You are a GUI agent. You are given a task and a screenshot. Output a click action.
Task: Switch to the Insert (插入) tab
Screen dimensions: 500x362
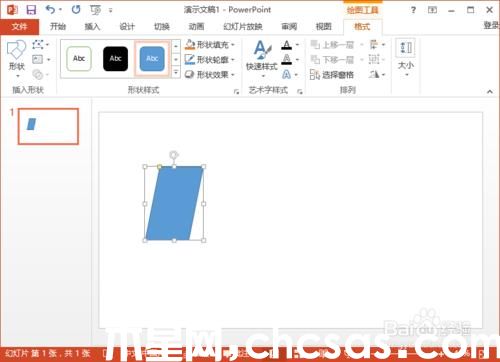coord(92,26)
